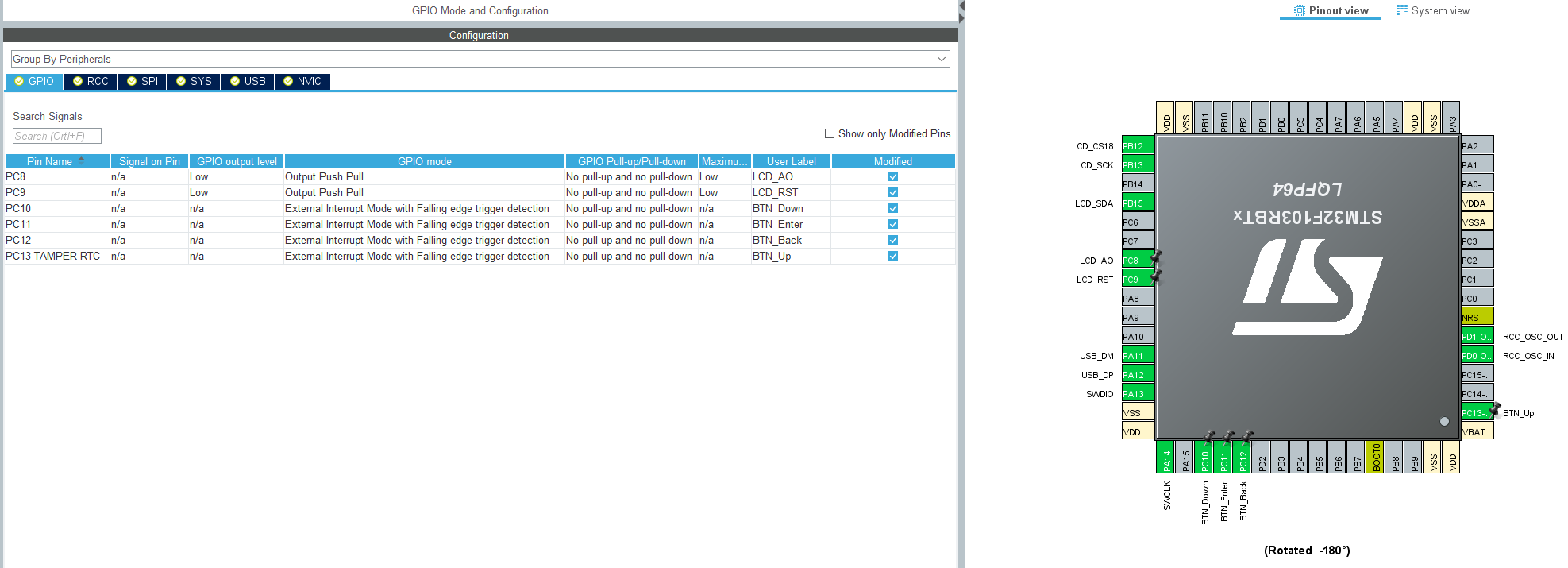The width and height of the screenshot is (1568, 568).
Task: Select the PC8 pin labeled LCD_AO
Action: (x=1137, y=260)
